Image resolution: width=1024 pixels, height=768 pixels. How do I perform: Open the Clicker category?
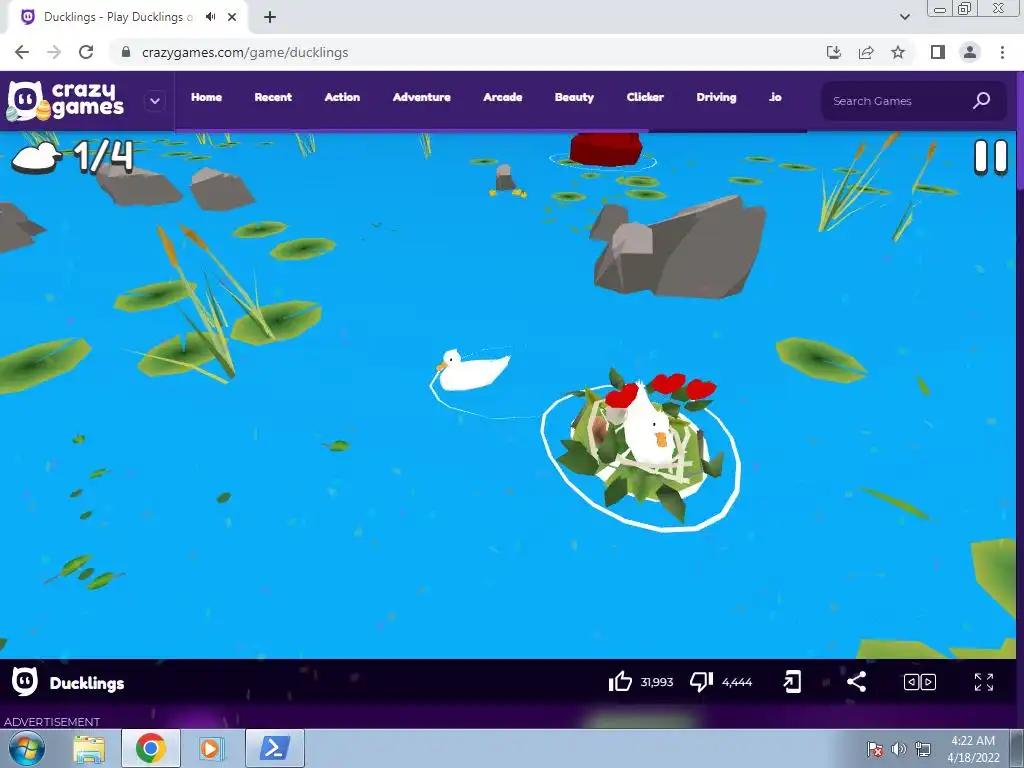pyautogui.click(x=645, y=97)
